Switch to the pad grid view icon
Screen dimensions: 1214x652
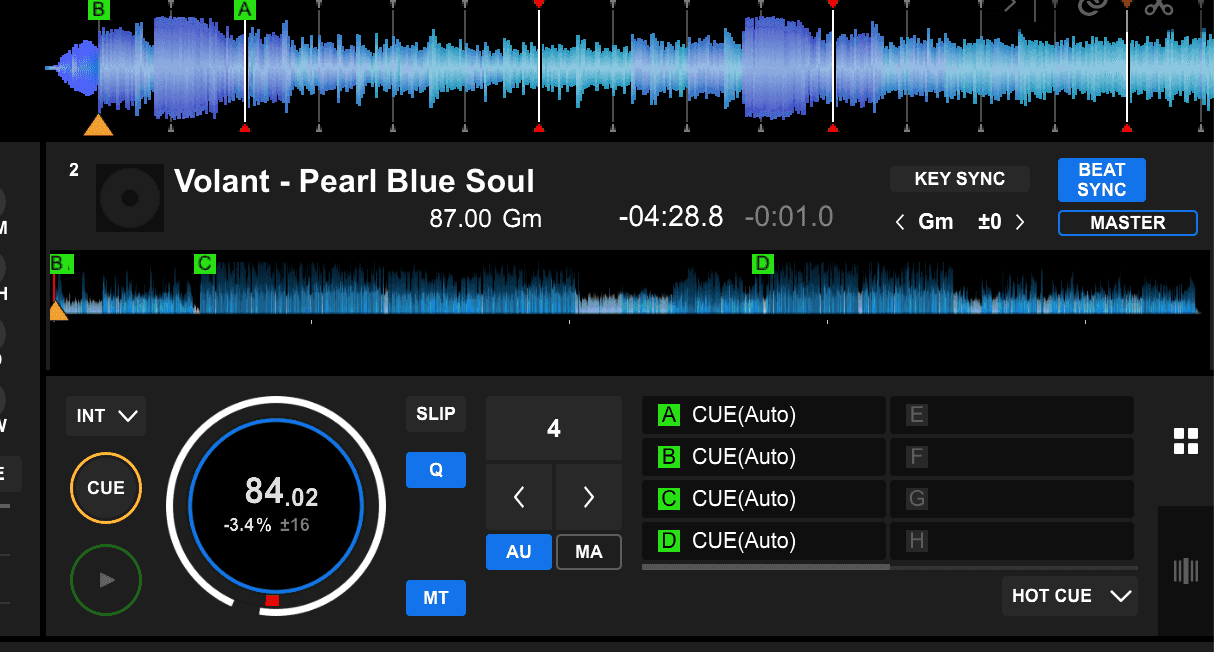coord(1185,441)
